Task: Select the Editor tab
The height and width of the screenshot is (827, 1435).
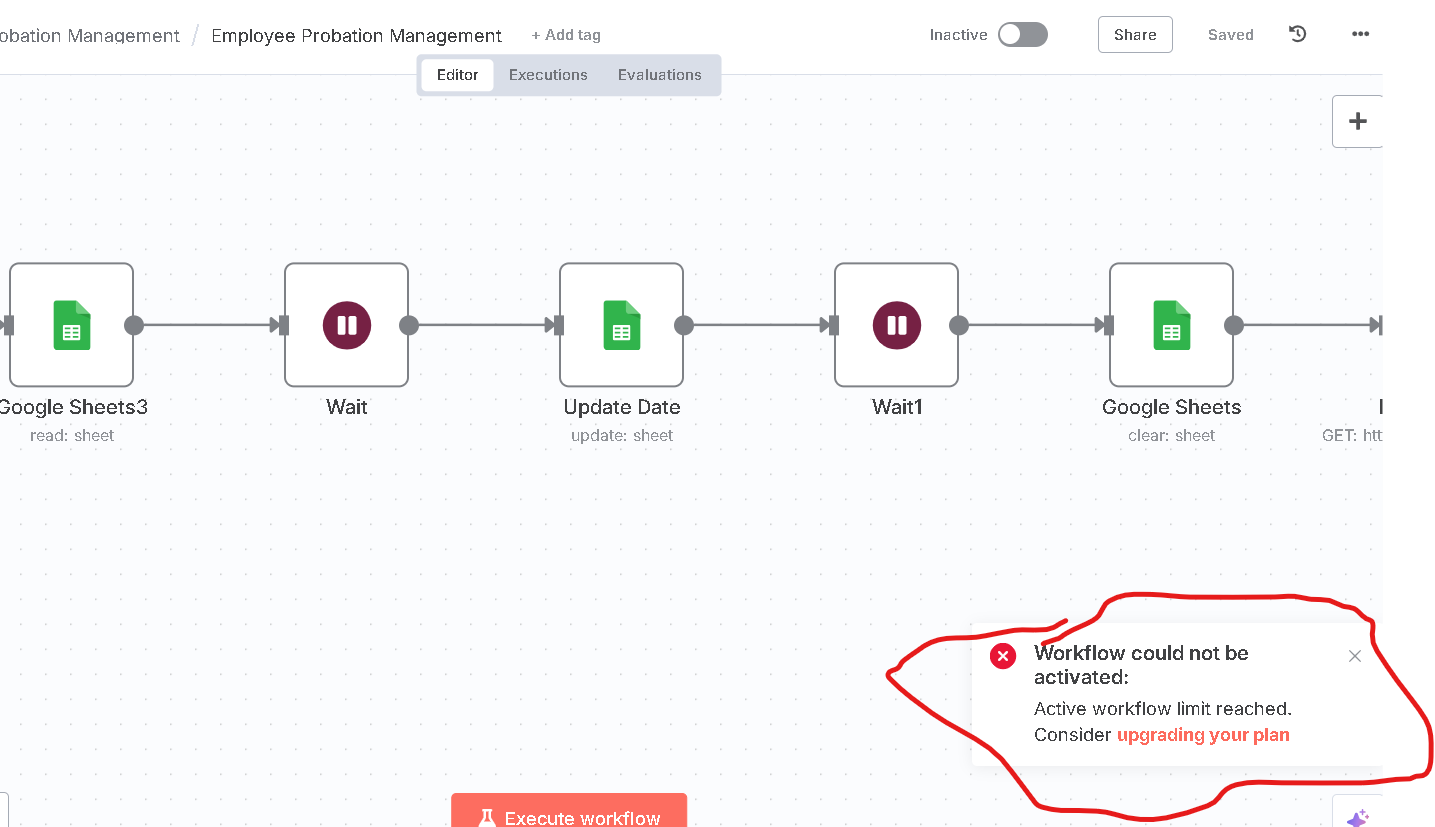Action: pyautogui.click(x=457, y=74)
